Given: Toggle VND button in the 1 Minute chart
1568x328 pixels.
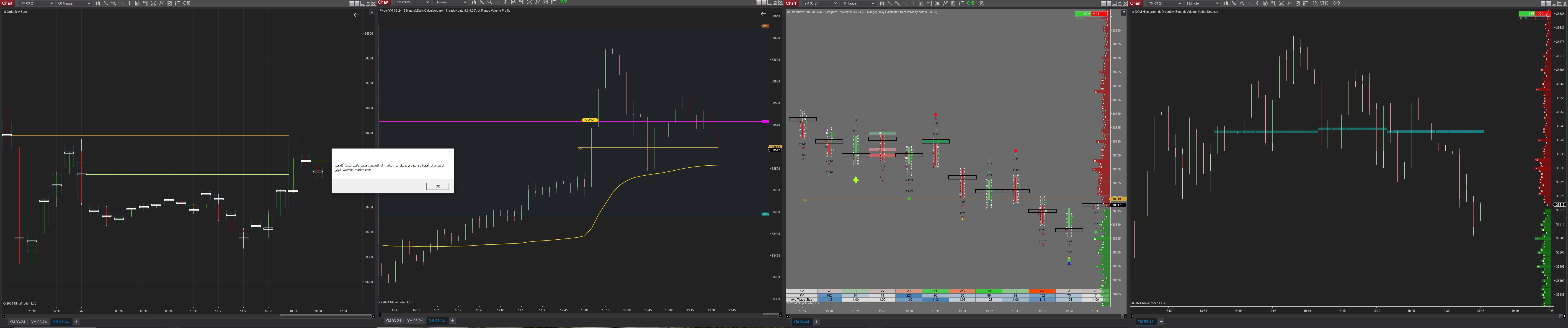Looking at the screenshot, I should (1325, 3).
